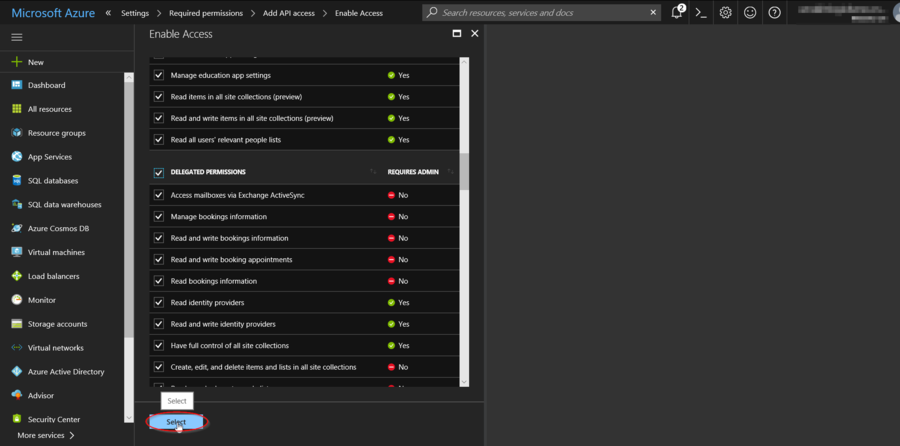Toggle the Delegated Permissions select-all checkbox
This screenshot has width=900, height=446.
click(x=159, y=172)
